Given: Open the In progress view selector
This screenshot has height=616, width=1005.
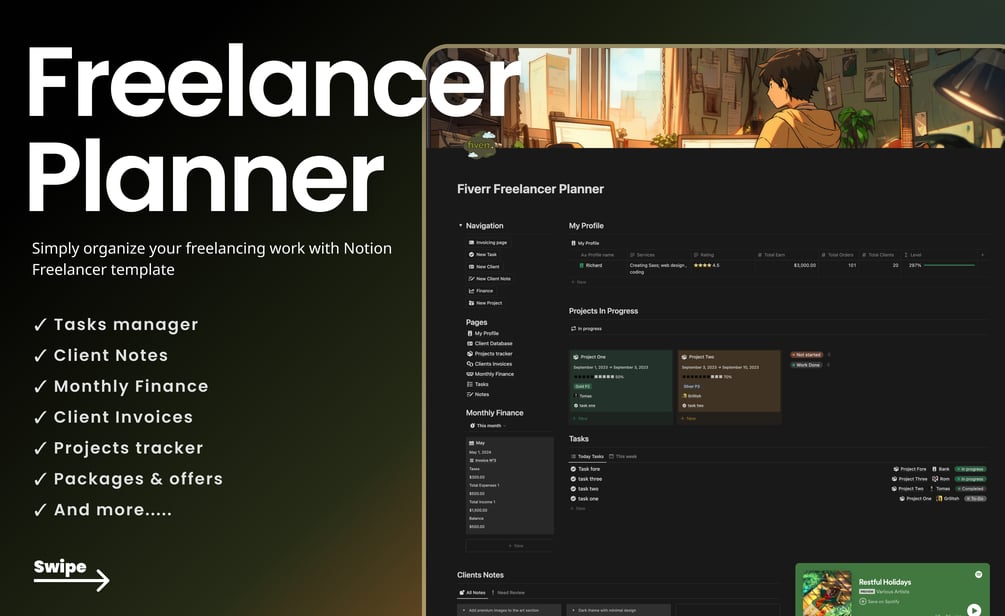Looking at the screenshot, I should 586,329.
